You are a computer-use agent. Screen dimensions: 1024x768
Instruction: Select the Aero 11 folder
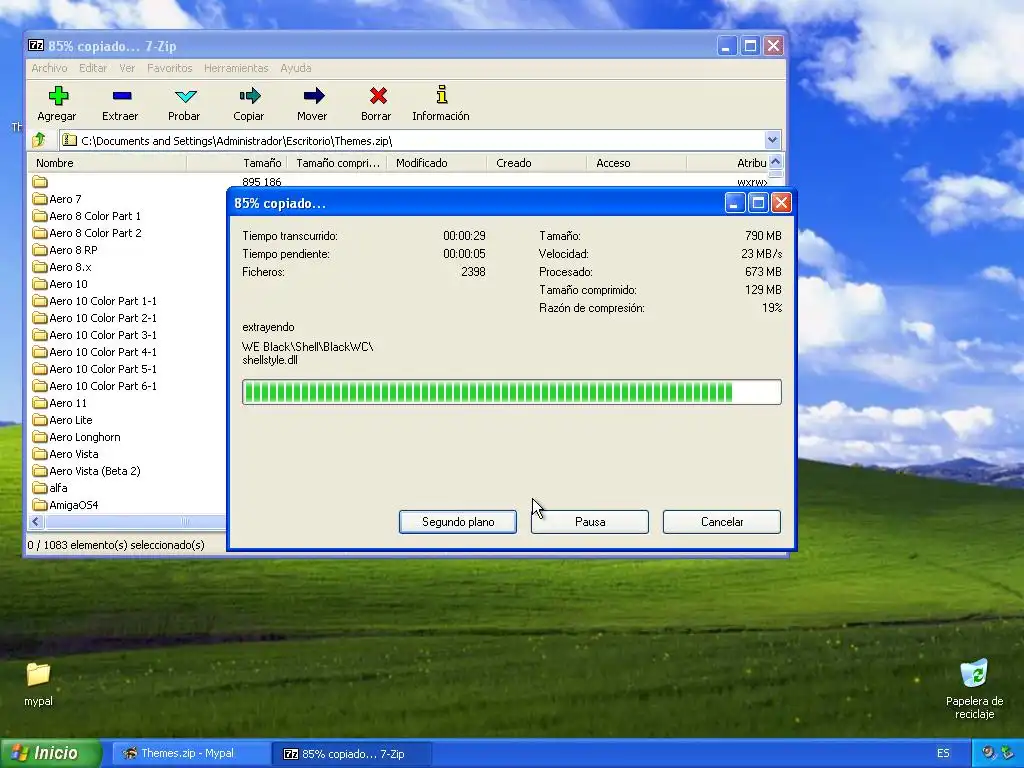[x=59, y=403]
